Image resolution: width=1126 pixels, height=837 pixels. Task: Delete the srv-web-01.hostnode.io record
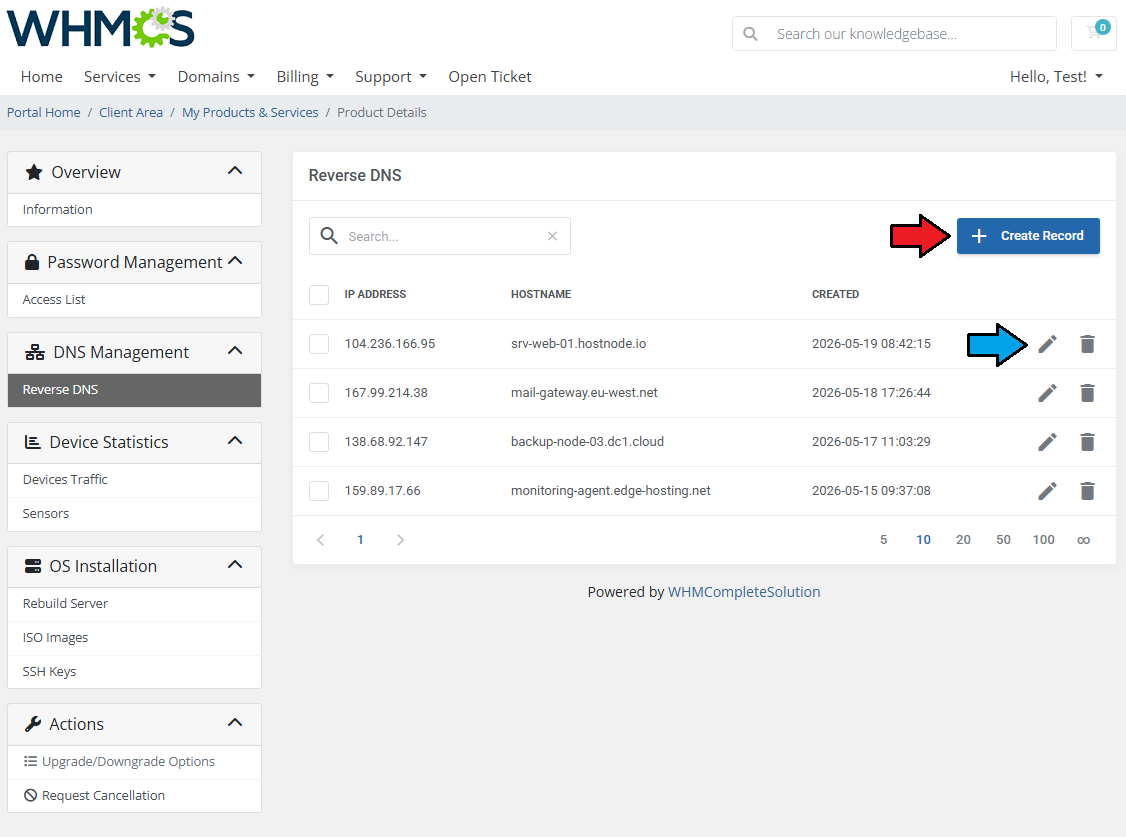tap(1087, 344)
